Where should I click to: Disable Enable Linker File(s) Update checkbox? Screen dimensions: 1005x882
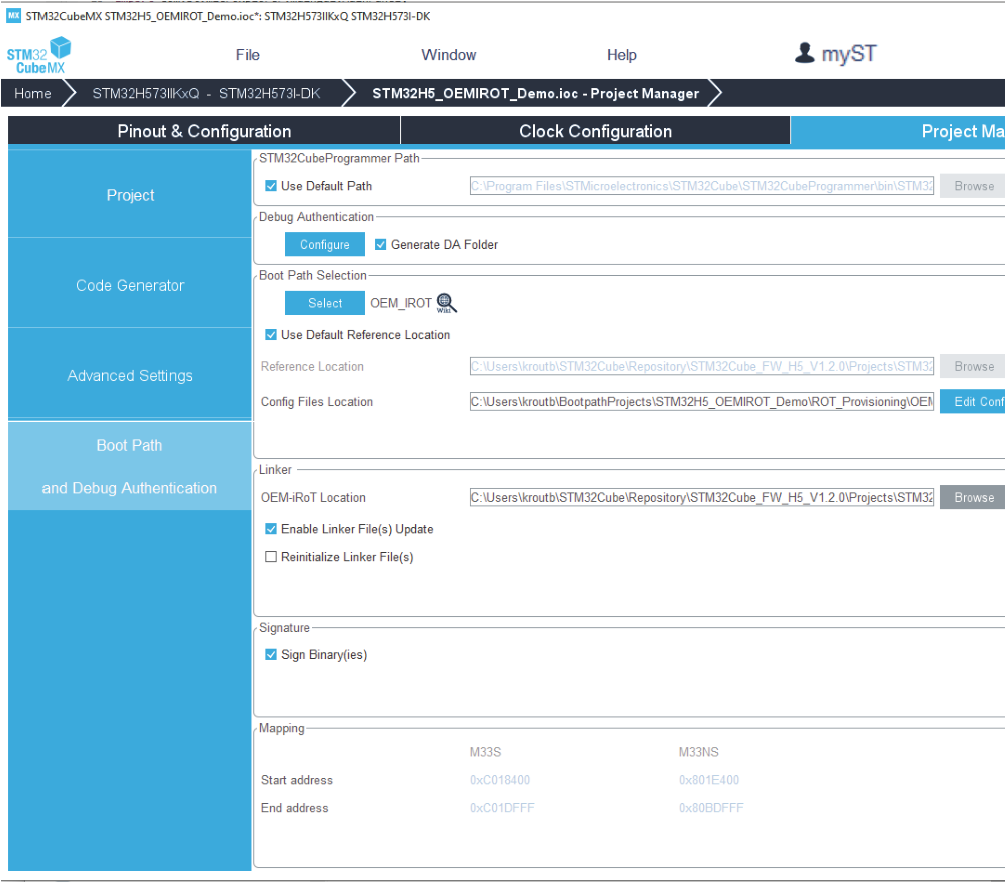pos(271,529)
